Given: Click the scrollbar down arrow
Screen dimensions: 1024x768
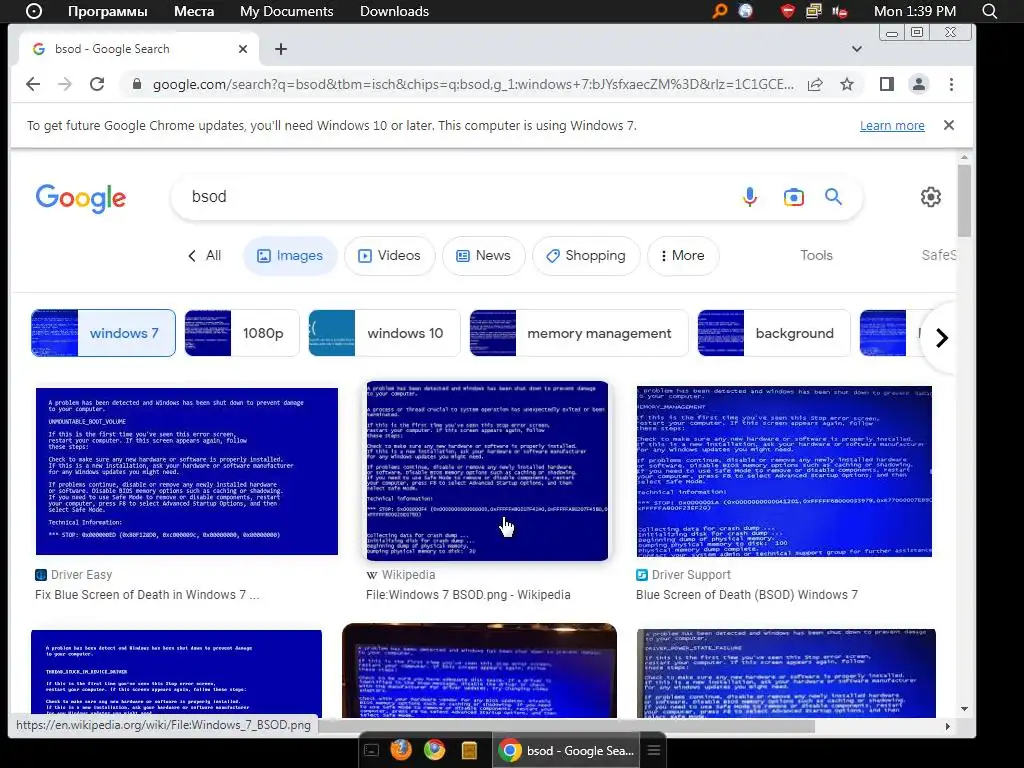Looking at the screenshot, I should pos(964,709).
